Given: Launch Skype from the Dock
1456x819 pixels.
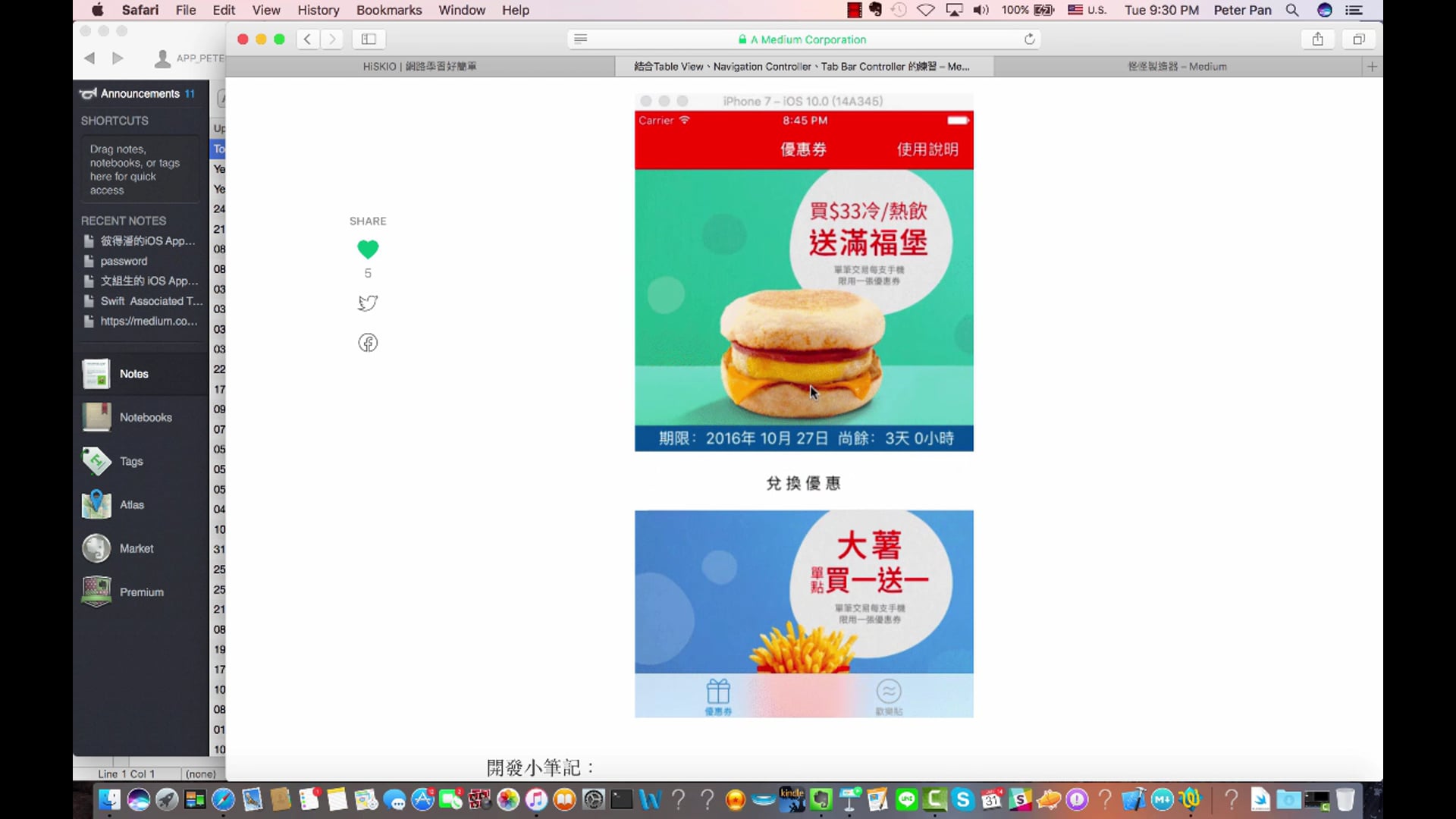Looking at the screenshot, I should [x=963, y=799].
